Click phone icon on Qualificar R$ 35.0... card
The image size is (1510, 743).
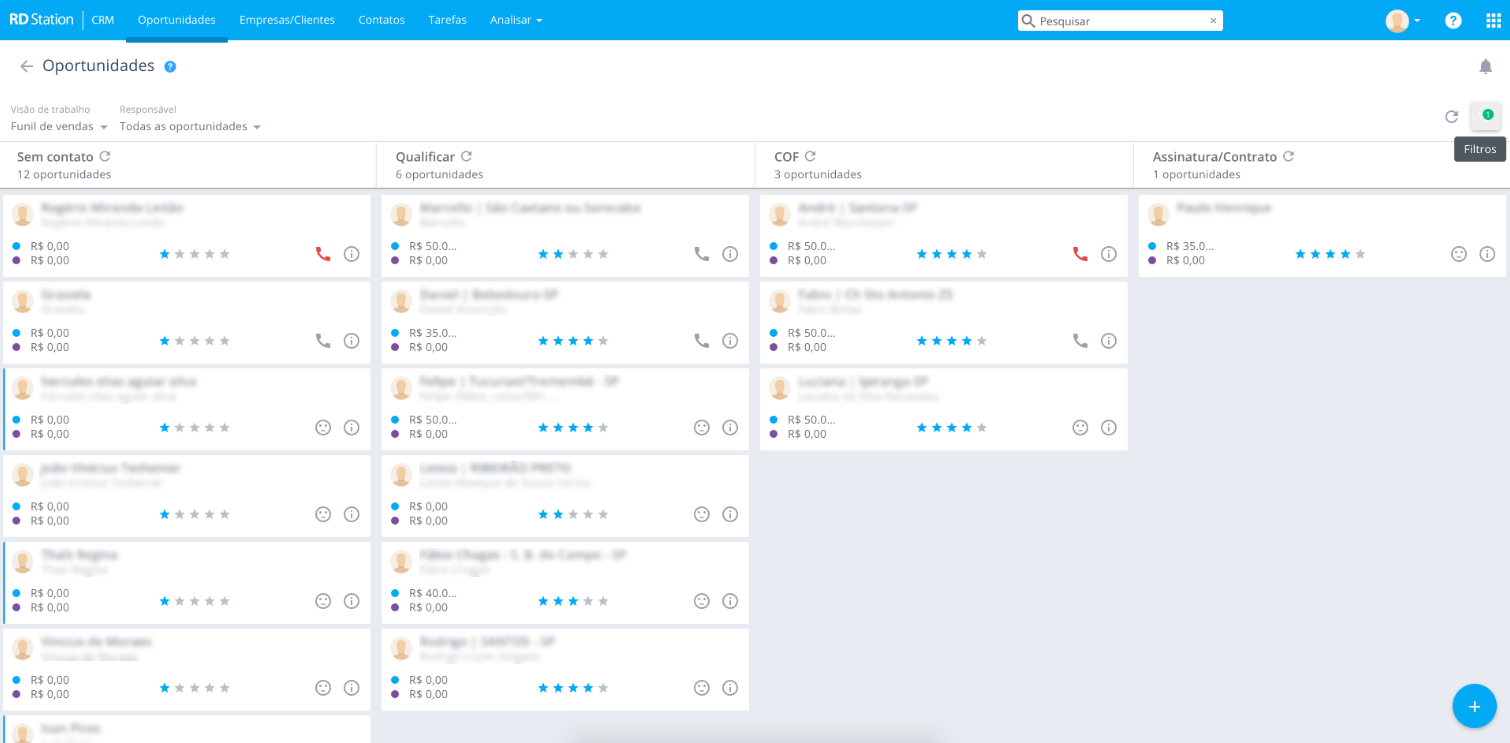tap(702, 341)
